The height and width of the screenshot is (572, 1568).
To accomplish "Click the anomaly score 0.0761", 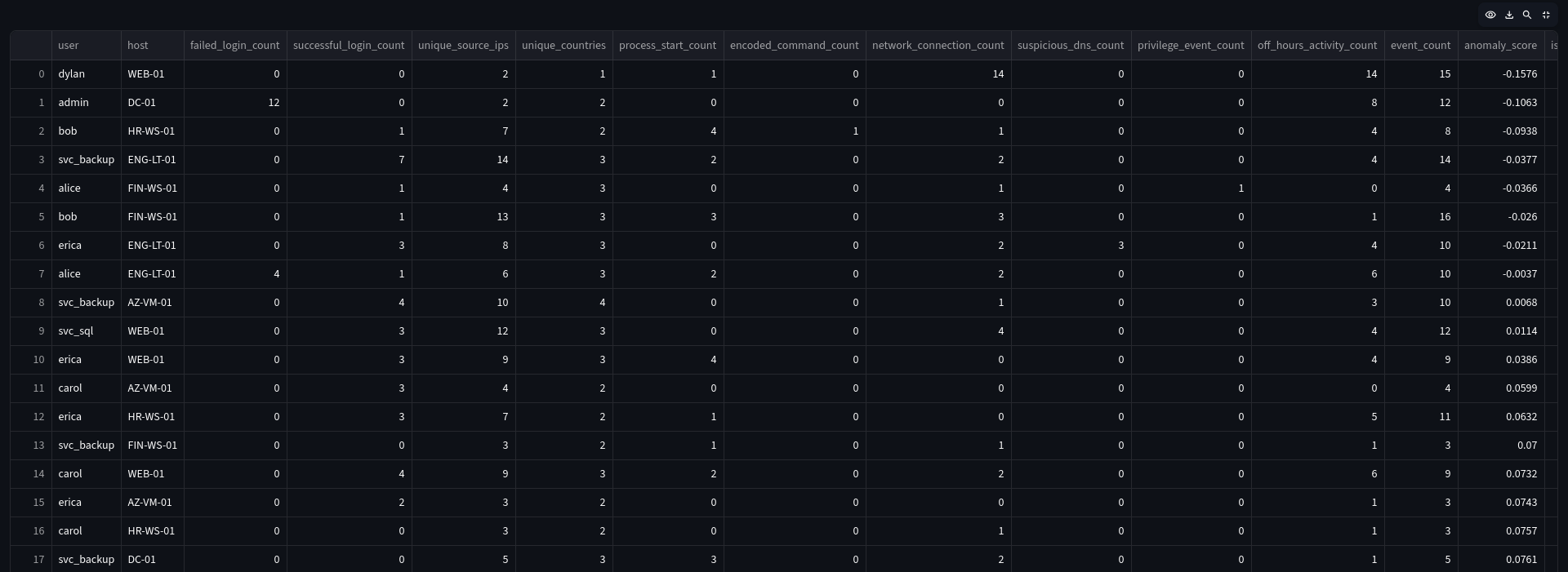I will (x=1501, y=560).
